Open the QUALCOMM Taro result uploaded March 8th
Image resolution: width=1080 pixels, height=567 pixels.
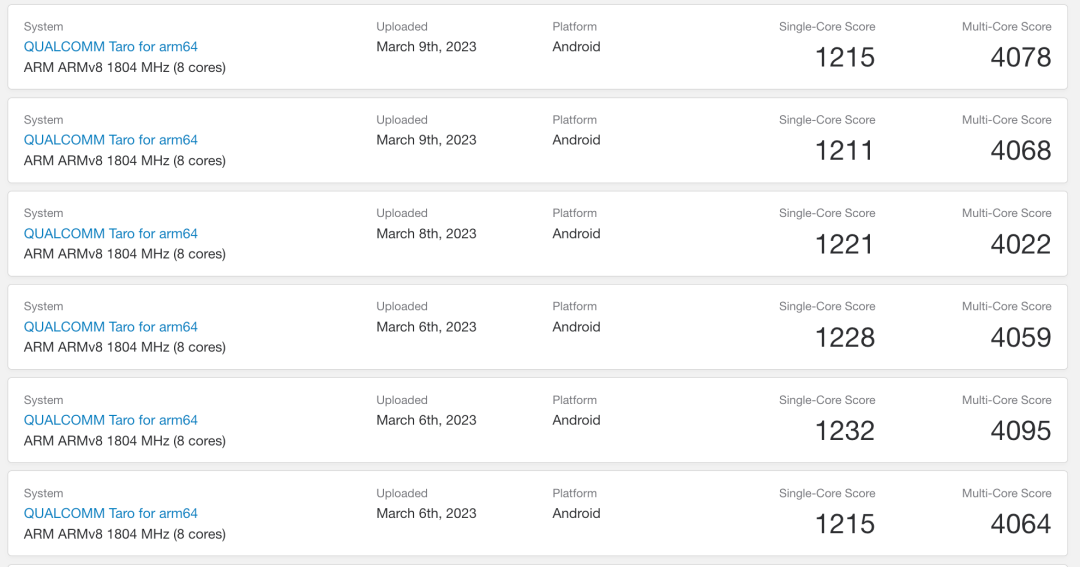pyautogui.click(x=111, y=233)
